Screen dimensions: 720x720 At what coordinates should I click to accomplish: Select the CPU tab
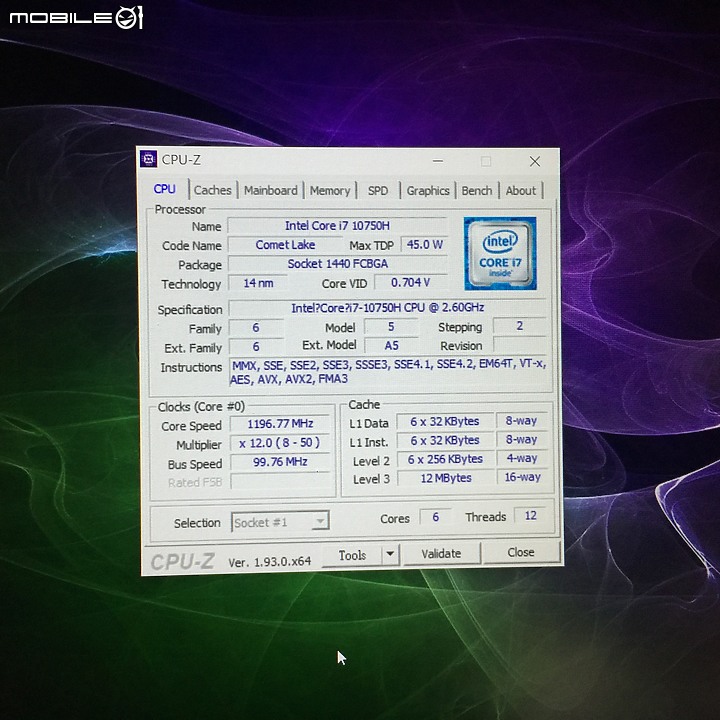[x=164, y=189]
